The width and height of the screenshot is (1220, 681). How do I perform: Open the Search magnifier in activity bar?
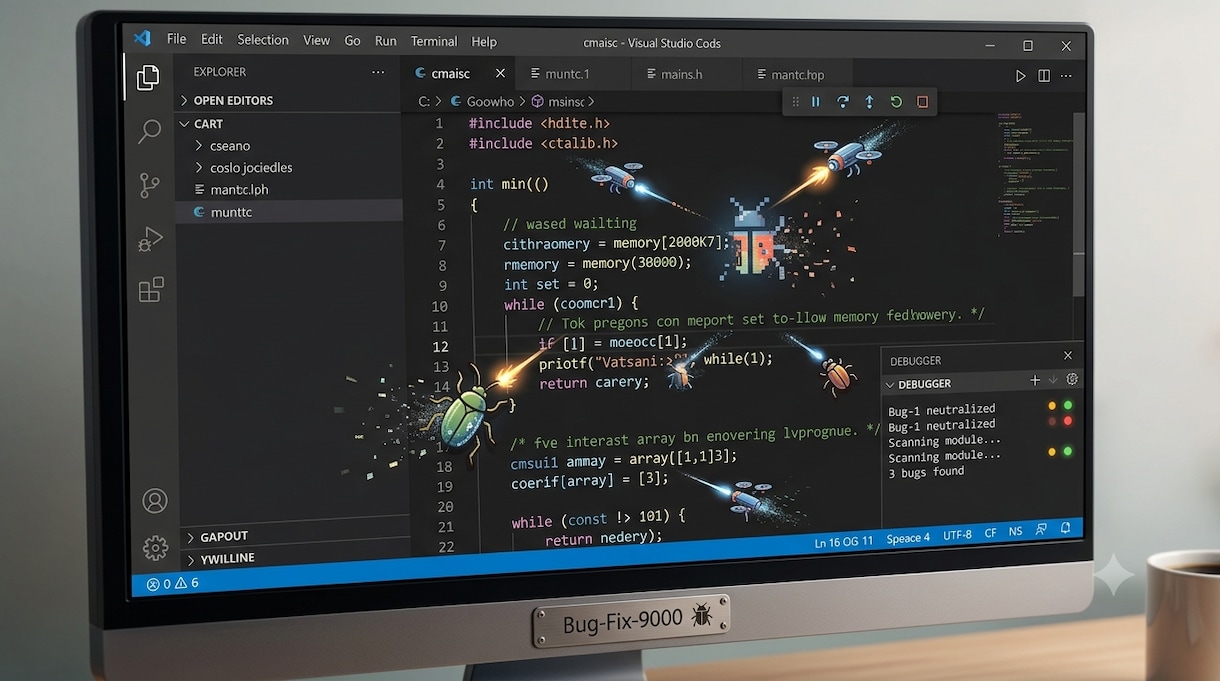[149, 131]
